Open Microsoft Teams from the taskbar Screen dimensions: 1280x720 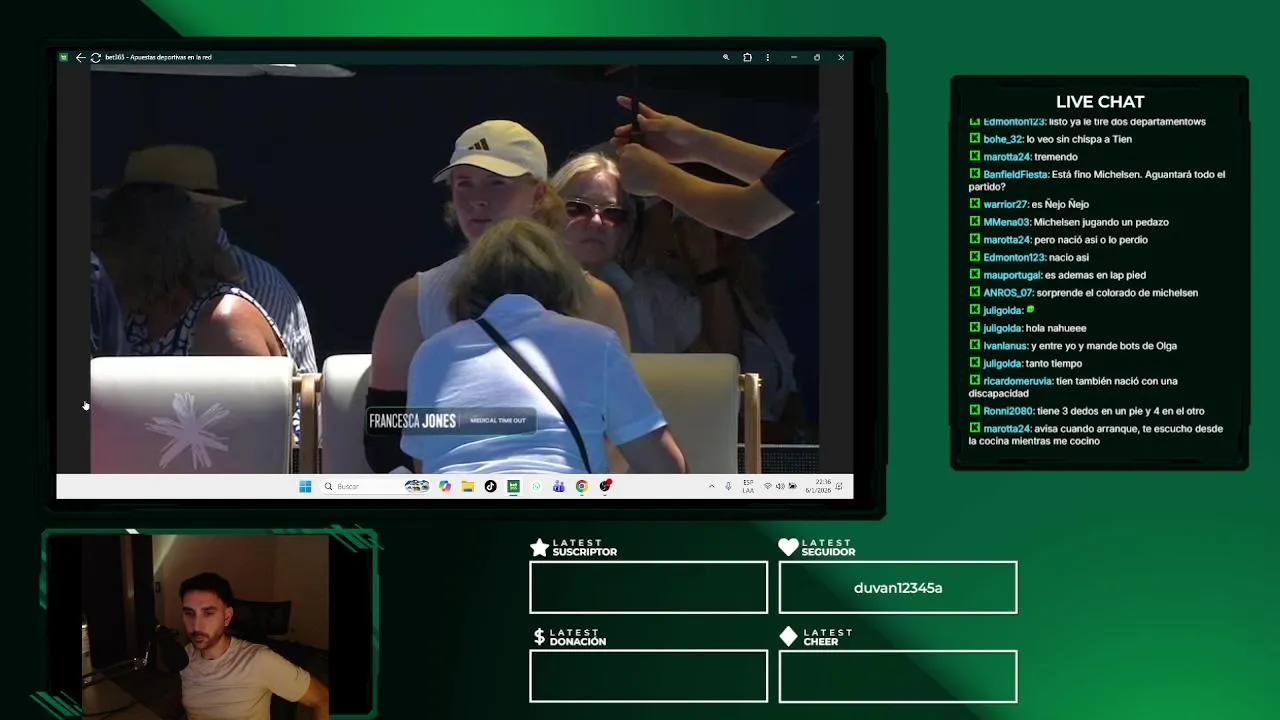tap(559, 486)
